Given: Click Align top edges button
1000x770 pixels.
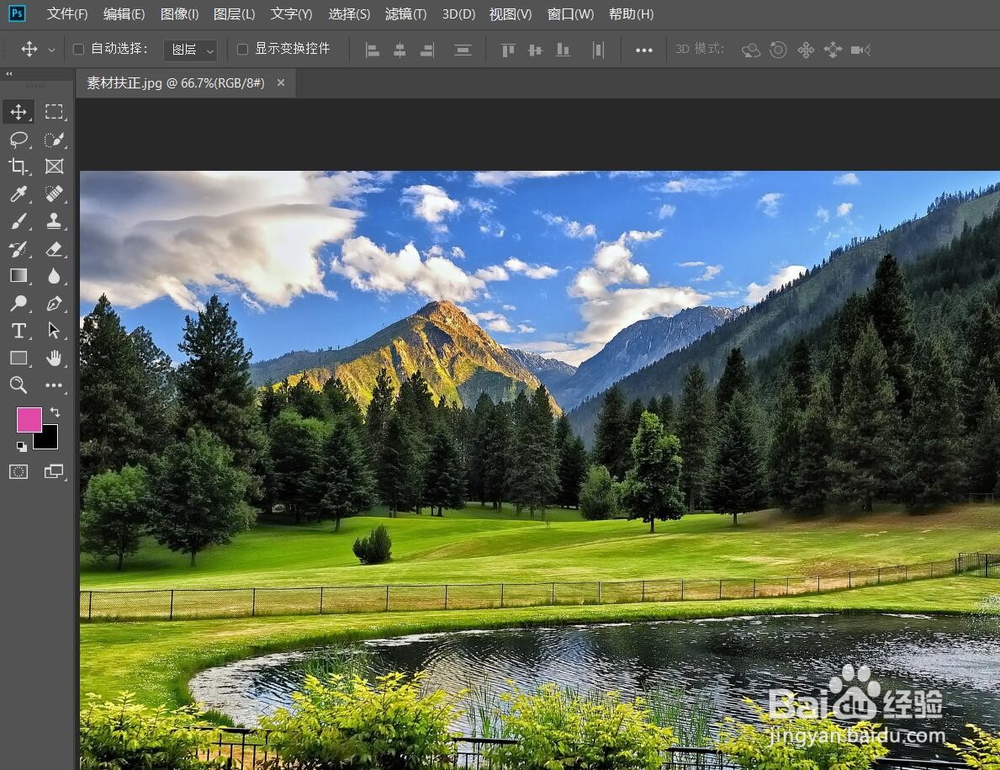Looking at the screenshot, I should (x=508, y=50).
